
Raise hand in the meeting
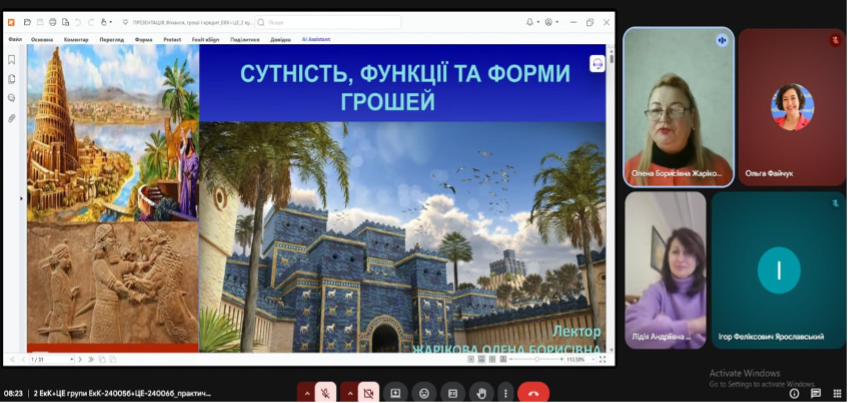481,393
